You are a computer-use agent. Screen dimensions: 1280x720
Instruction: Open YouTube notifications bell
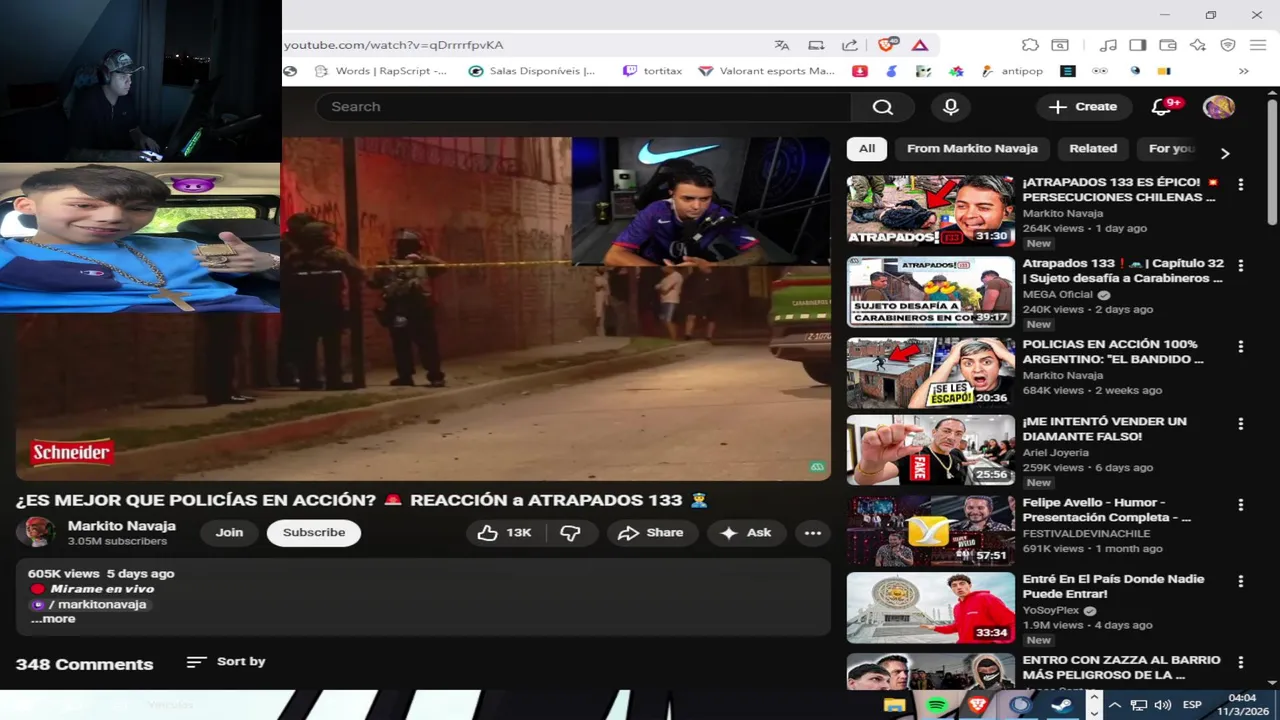1162,107
